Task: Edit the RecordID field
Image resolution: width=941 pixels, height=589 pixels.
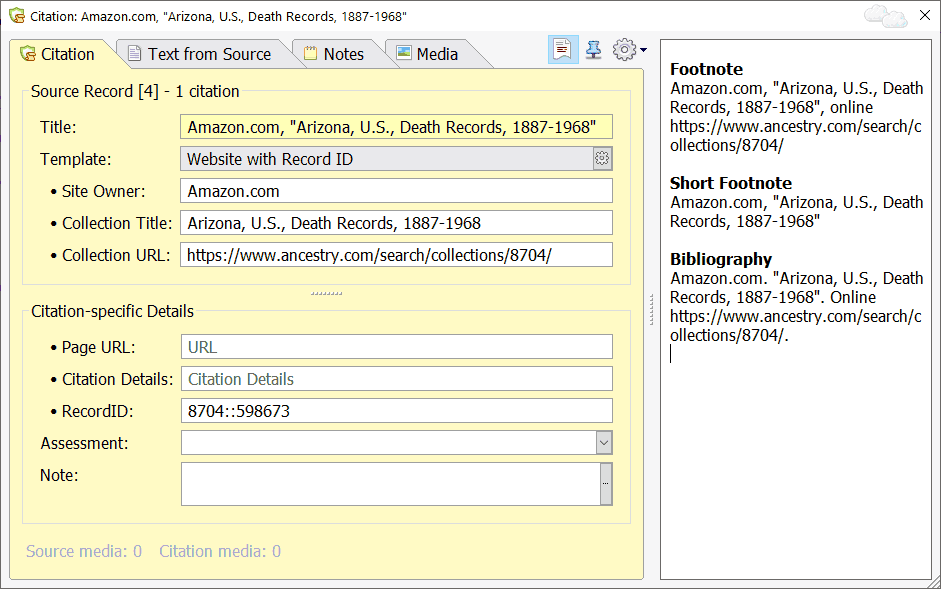Action: coord(396,411)
